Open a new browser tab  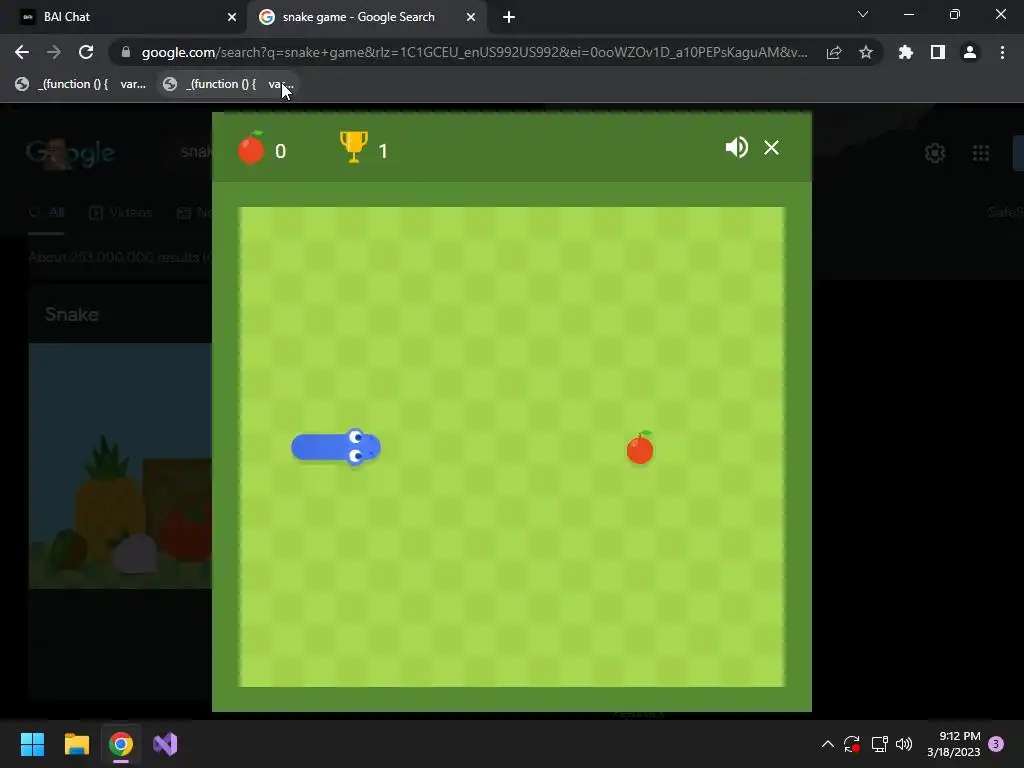[x=509, y=17]
